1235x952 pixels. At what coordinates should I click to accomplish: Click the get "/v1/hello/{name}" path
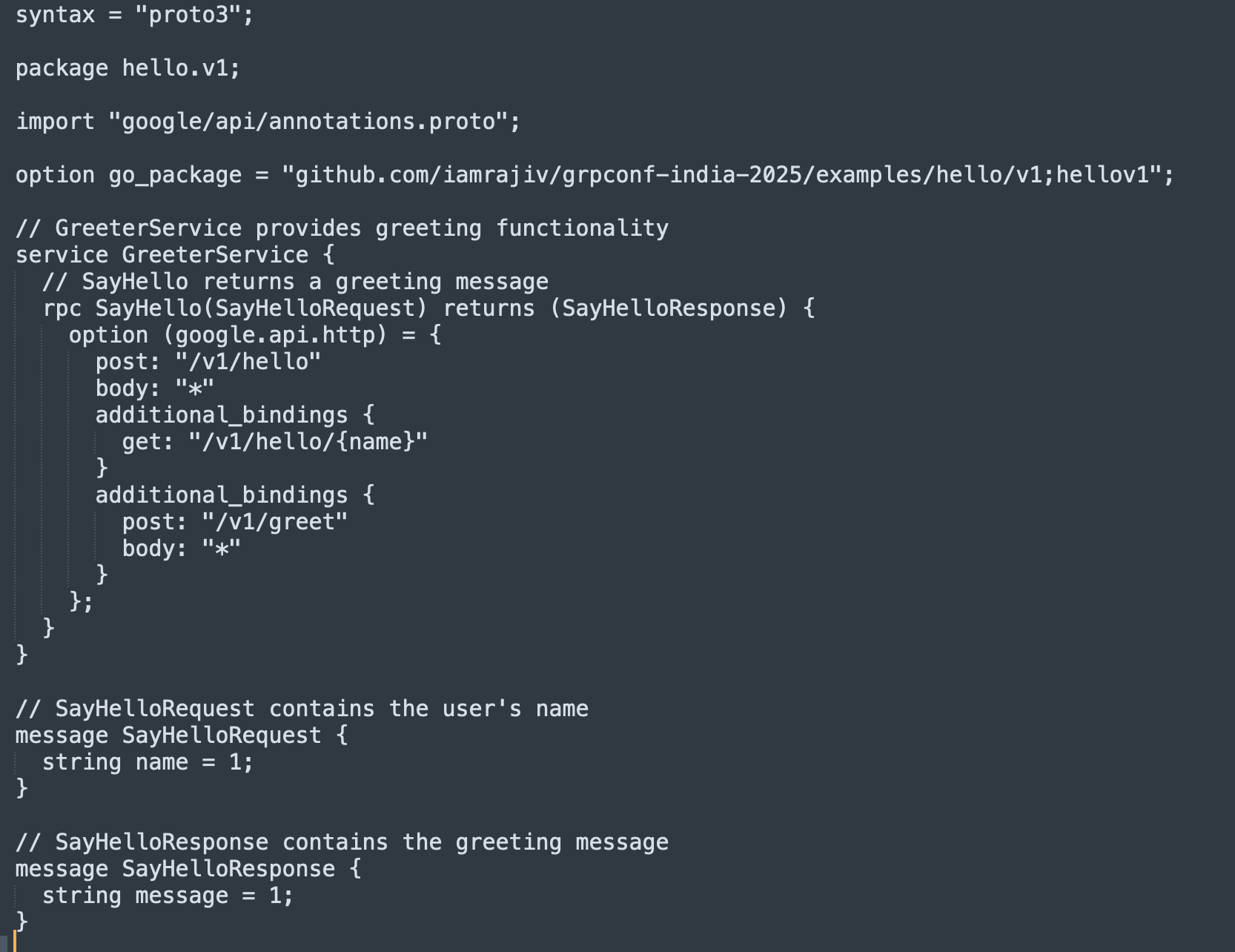308,442
